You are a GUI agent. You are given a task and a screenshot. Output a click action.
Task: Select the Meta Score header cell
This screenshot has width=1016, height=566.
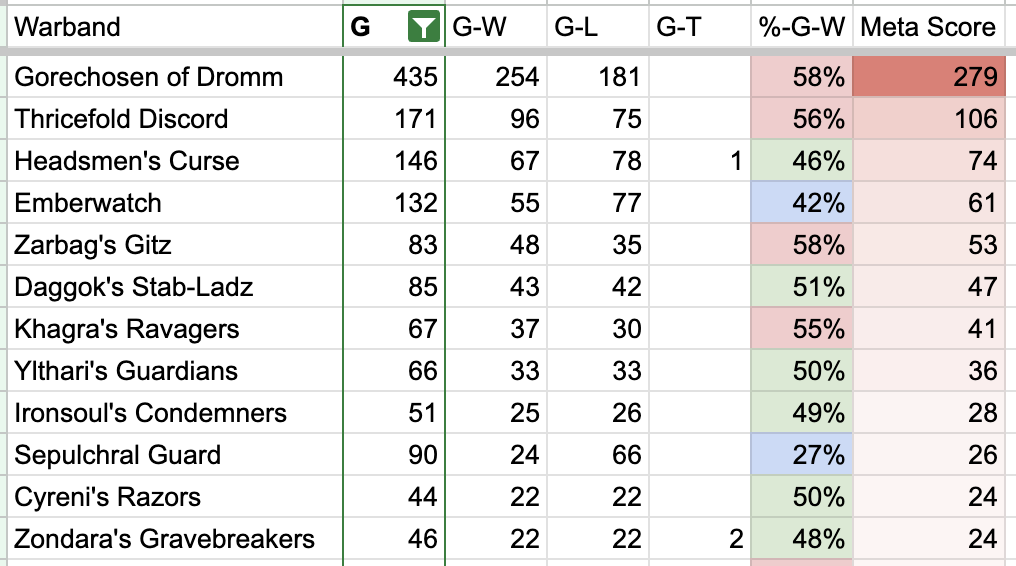coord(929,27)
